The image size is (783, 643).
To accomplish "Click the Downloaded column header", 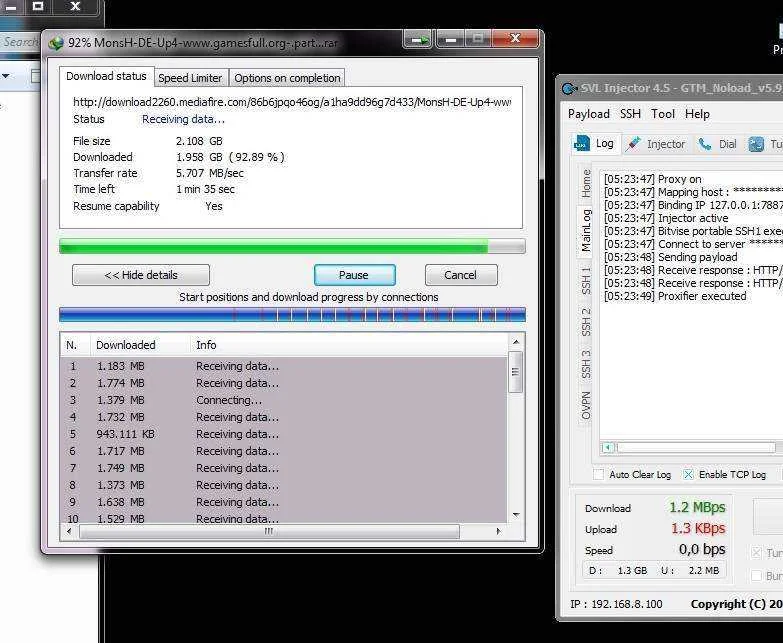I will point(140,345).
